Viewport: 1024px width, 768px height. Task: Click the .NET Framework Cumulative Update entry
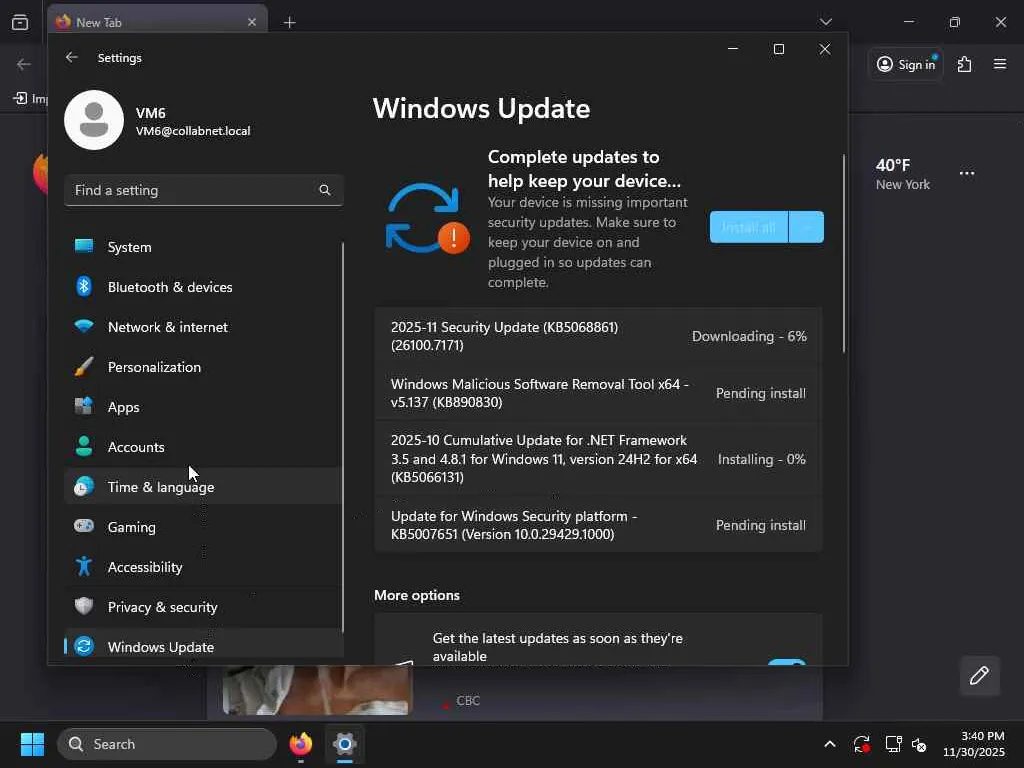[x=598, y=458]
